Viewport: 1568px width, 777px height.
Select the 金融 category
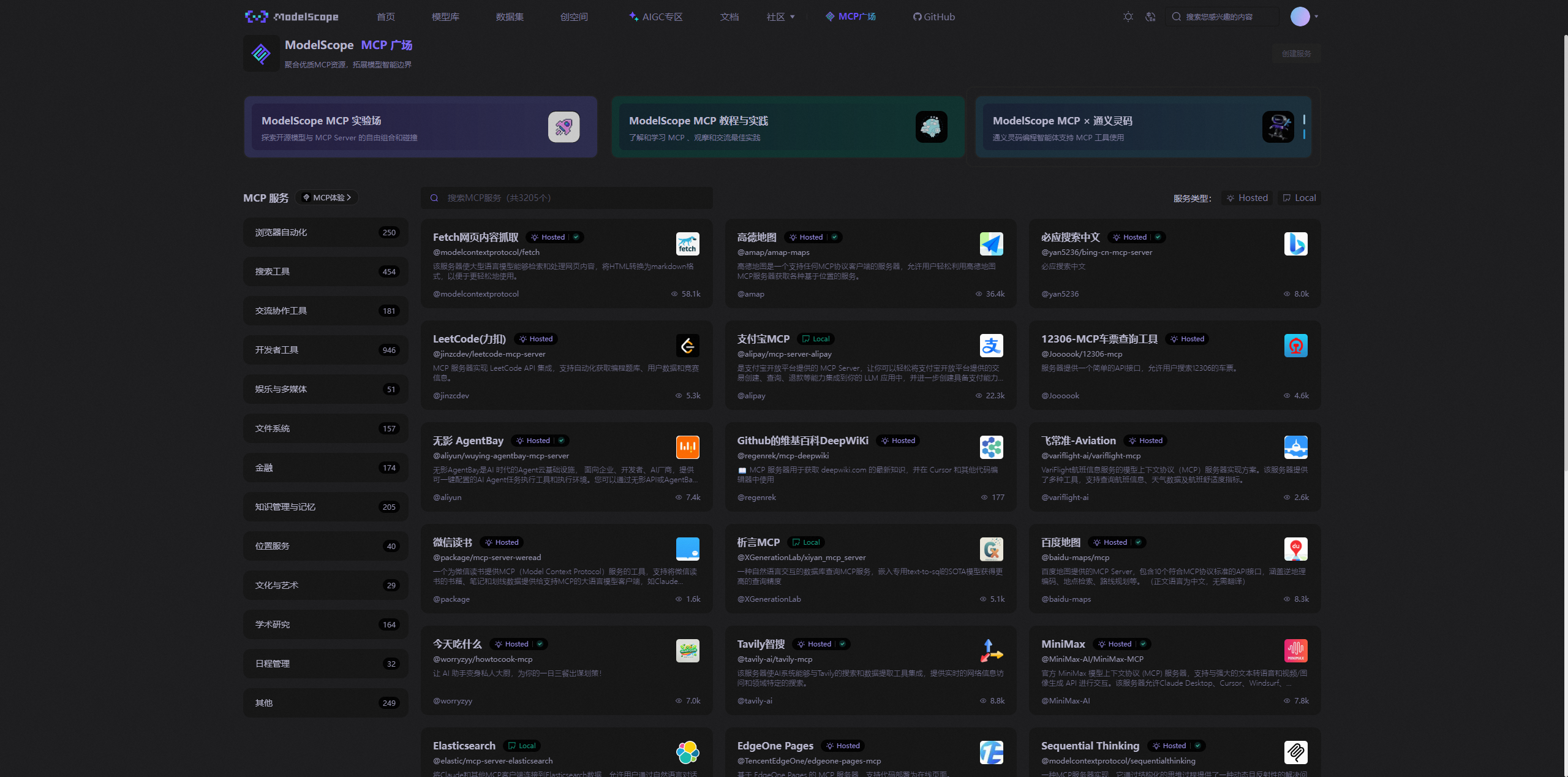pos(326,468)
